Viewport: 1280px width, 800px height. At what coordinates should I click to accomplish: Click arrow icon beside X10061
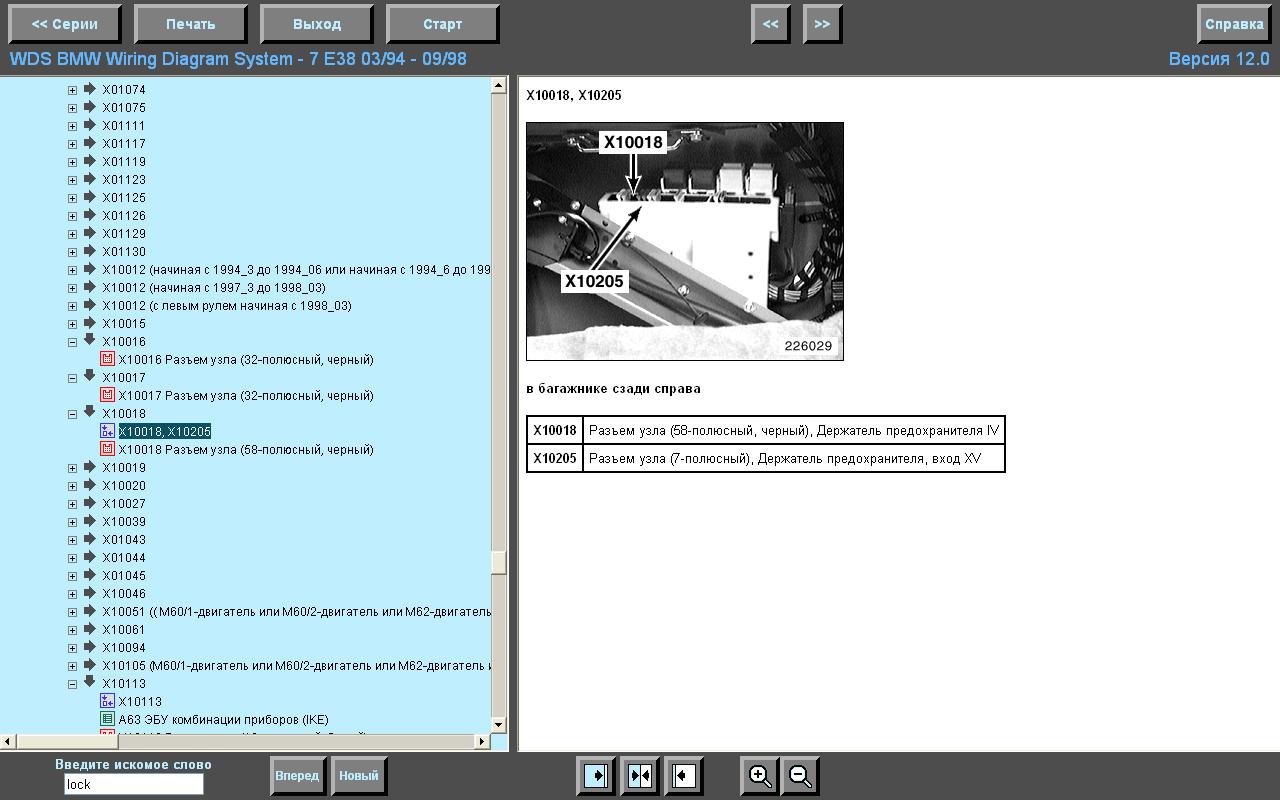[x=89, y=629]
